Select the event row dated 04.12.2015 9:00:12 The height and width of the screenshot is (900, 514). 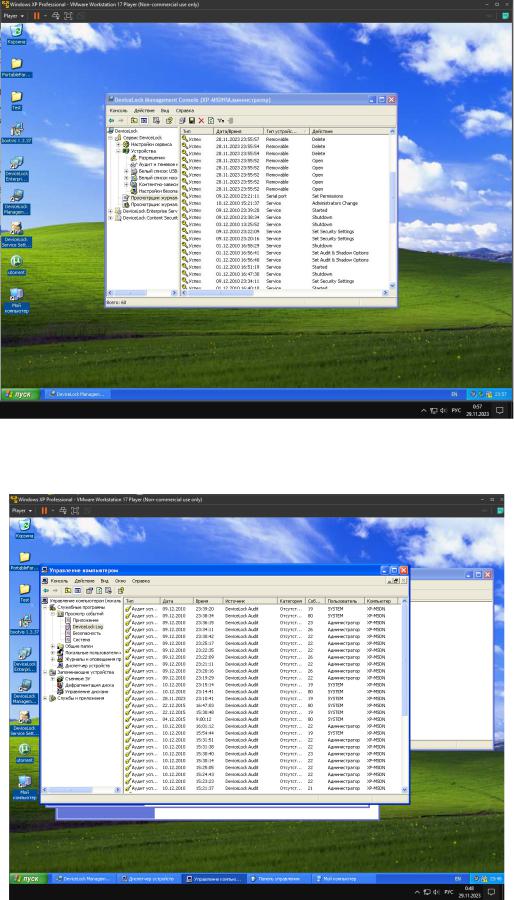pyautogui.click(x=262, y=719)
